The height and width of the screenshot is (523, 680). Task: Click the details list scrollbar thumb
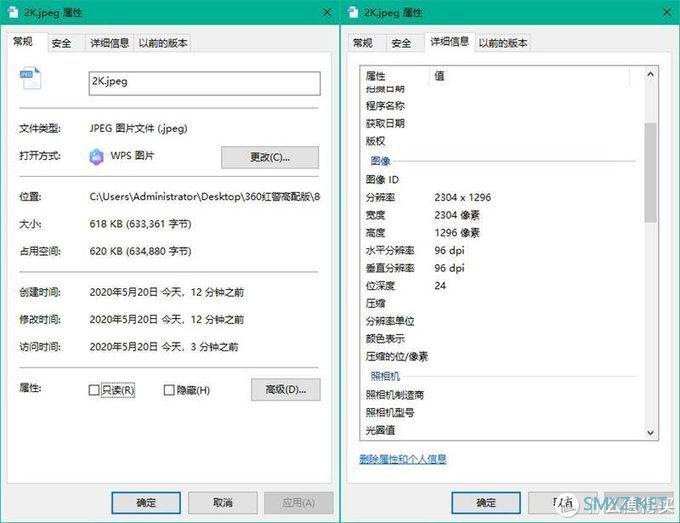[x=650, y=173]
